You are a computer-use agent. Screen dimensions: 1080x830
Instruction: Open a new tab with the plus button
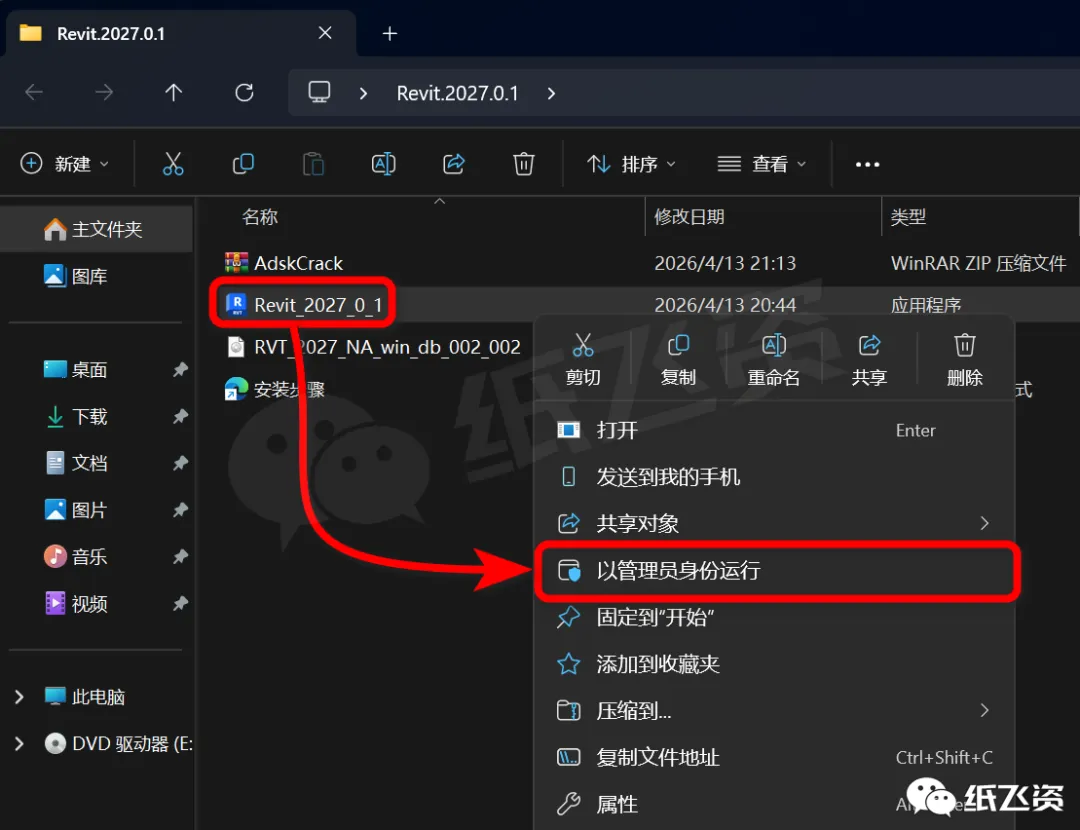click(x=390, y=33)
